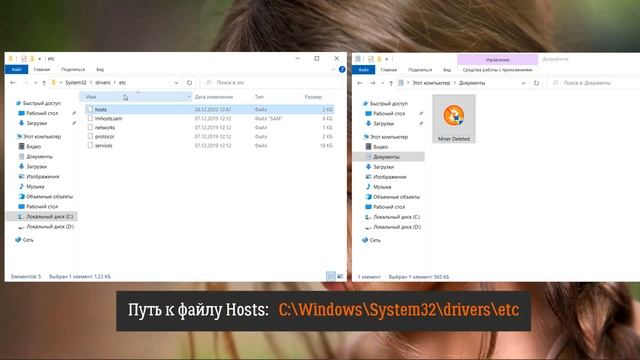Refresh the etc folder listing
Image resolution: width=640 pixels, height=360 pixels.
(x=189, y=82)
